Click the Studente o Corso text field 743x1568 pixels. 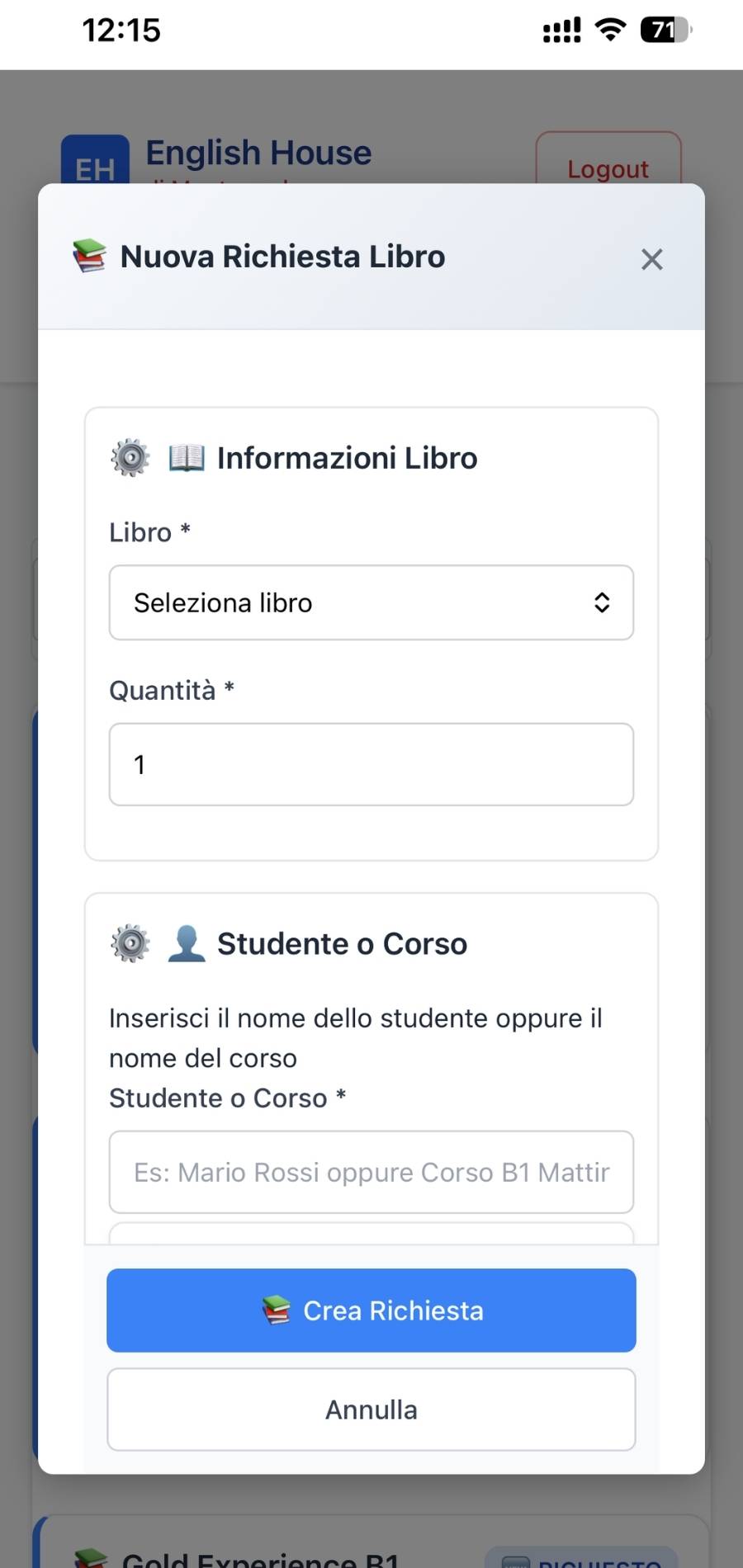pos(371,1172)
